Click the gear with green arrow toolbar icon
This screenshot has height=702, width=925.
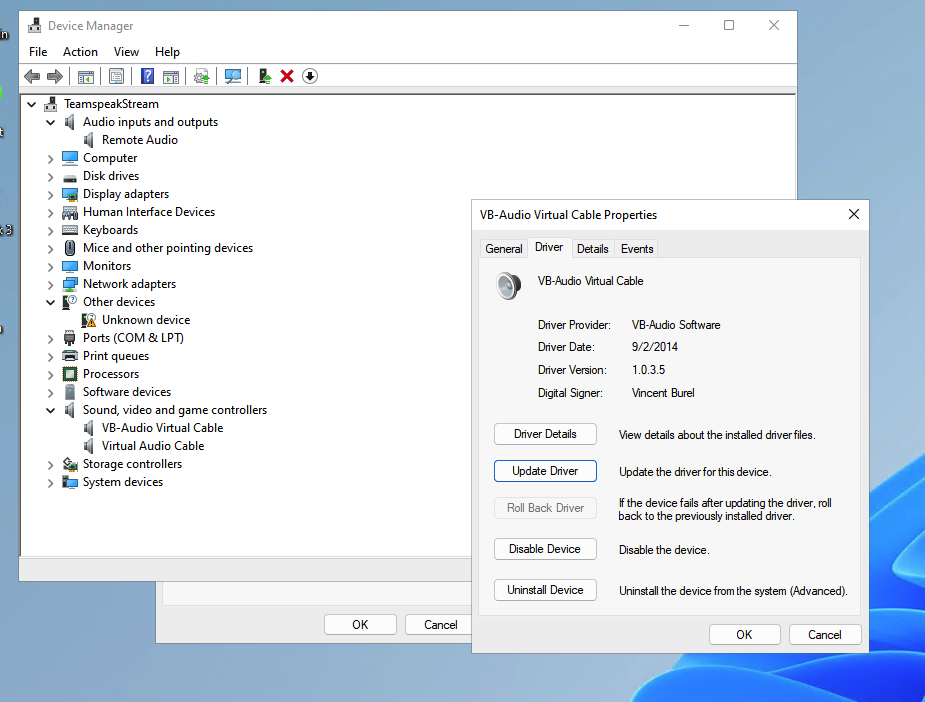(x=202, y=76)
